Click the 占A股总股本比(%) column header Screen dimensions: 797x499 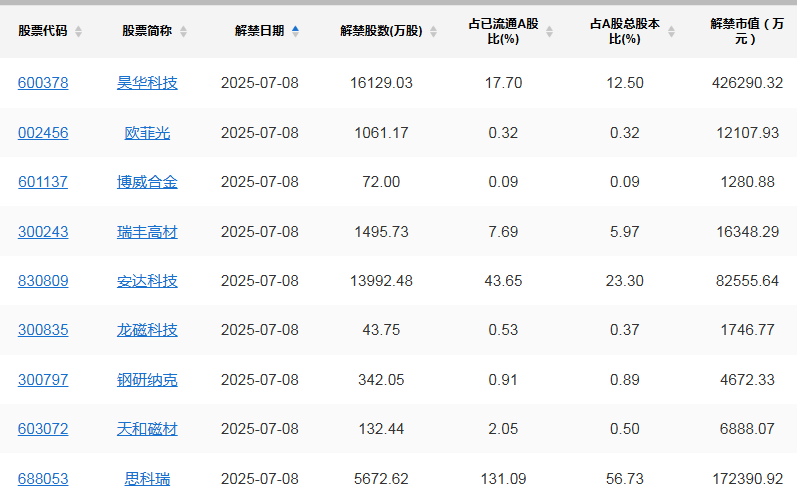click(x=625, y=31)
